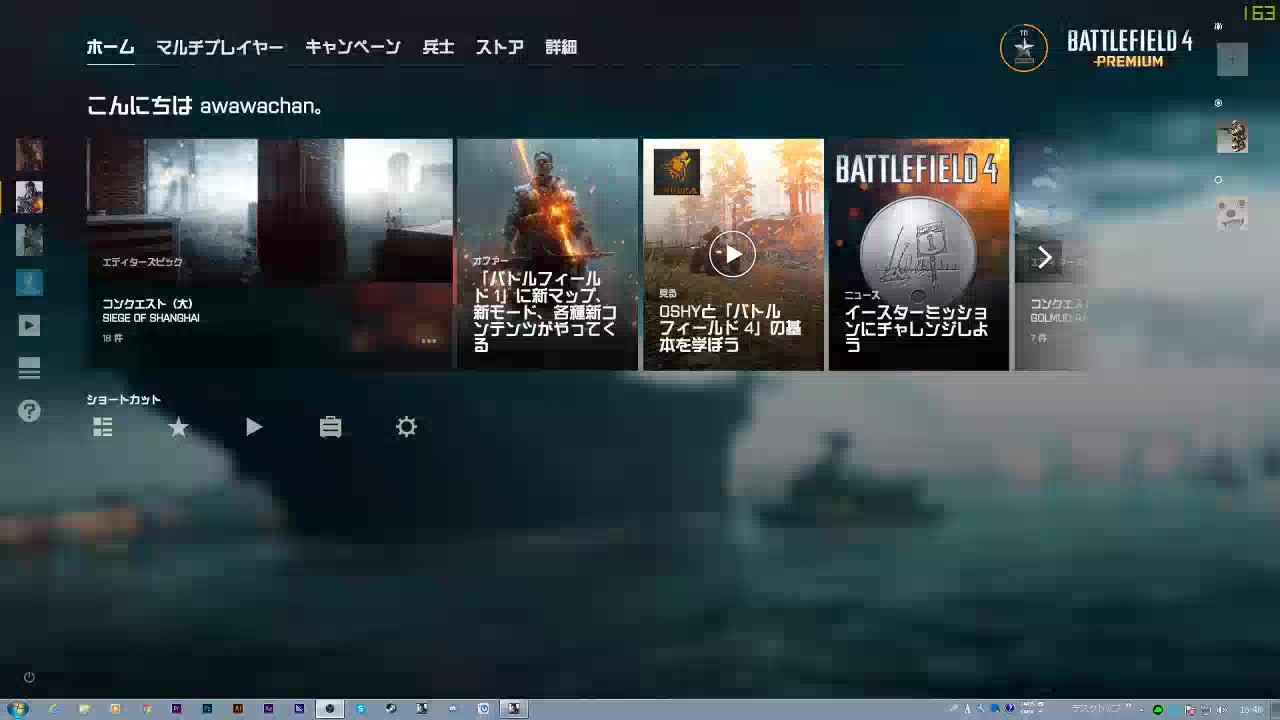Click the volume speaker tray icon
The width and height of the screenshot is (1280, 720).
1221,710
